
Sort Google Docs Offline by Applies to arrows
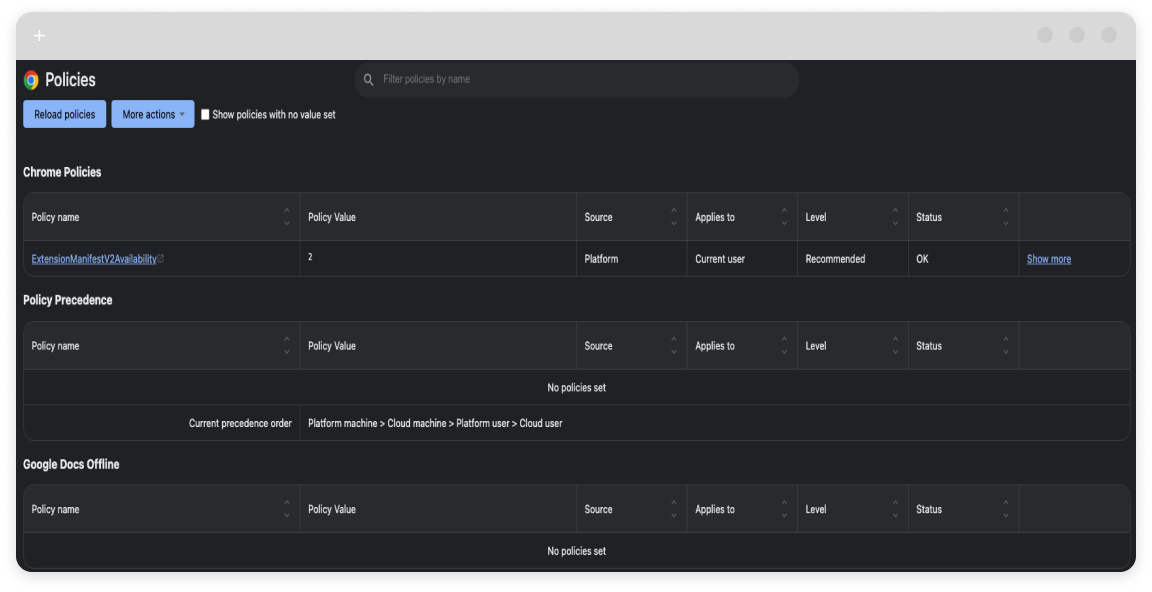point(784,509)
